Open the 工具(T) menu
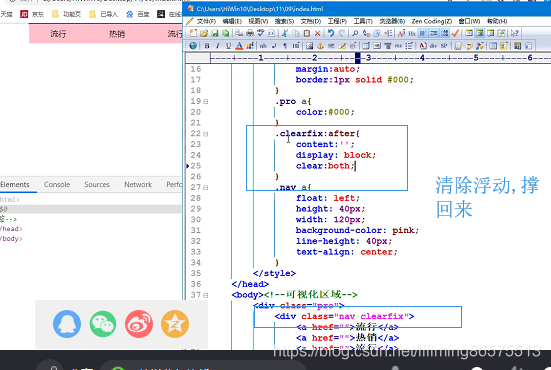The height and width of the screenshot is (370, 551). tap(363, 21)
